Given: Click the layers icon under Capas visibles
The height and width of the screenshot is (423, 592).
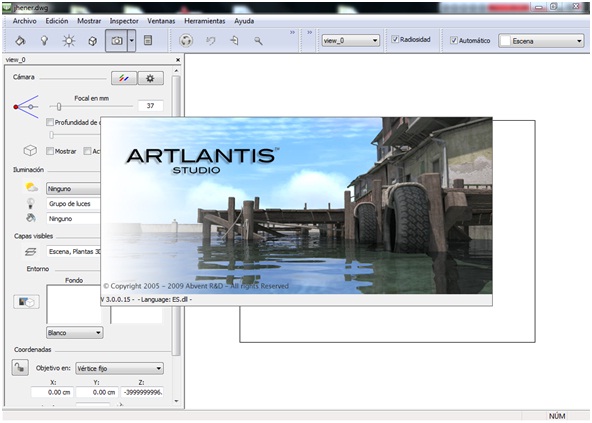Looking at the screenshot, I should tap(31, 252).
